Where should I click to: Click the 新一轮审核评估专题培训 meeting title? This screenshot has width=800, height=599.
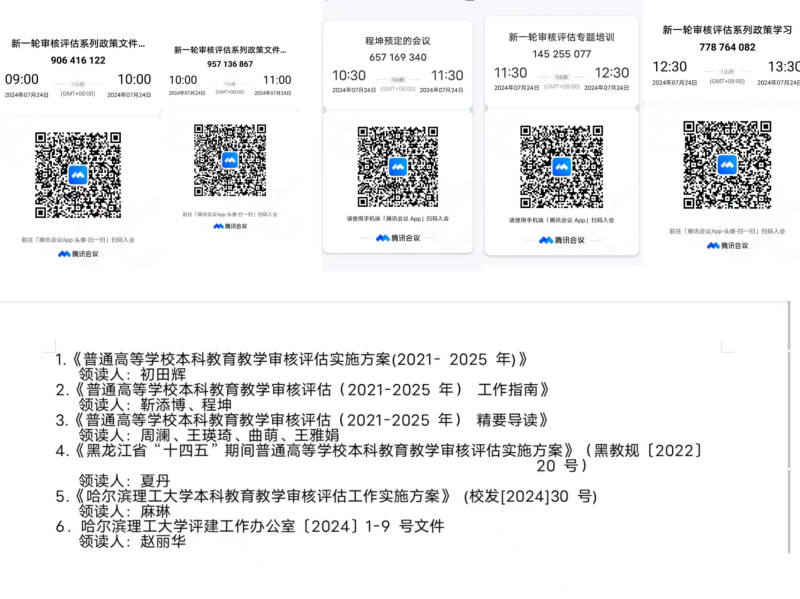561,37
